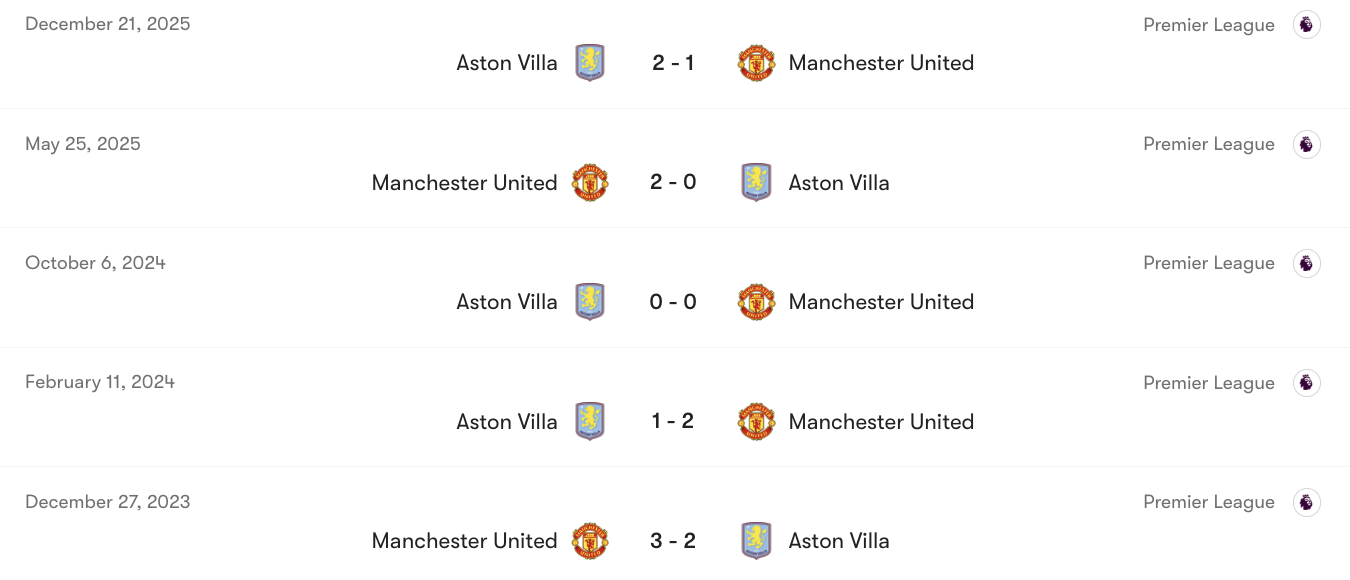This screenshot has height=580, width=1350.
Task: Click the Aston Villa badge in the May 25 match
Action: [757, 182]
